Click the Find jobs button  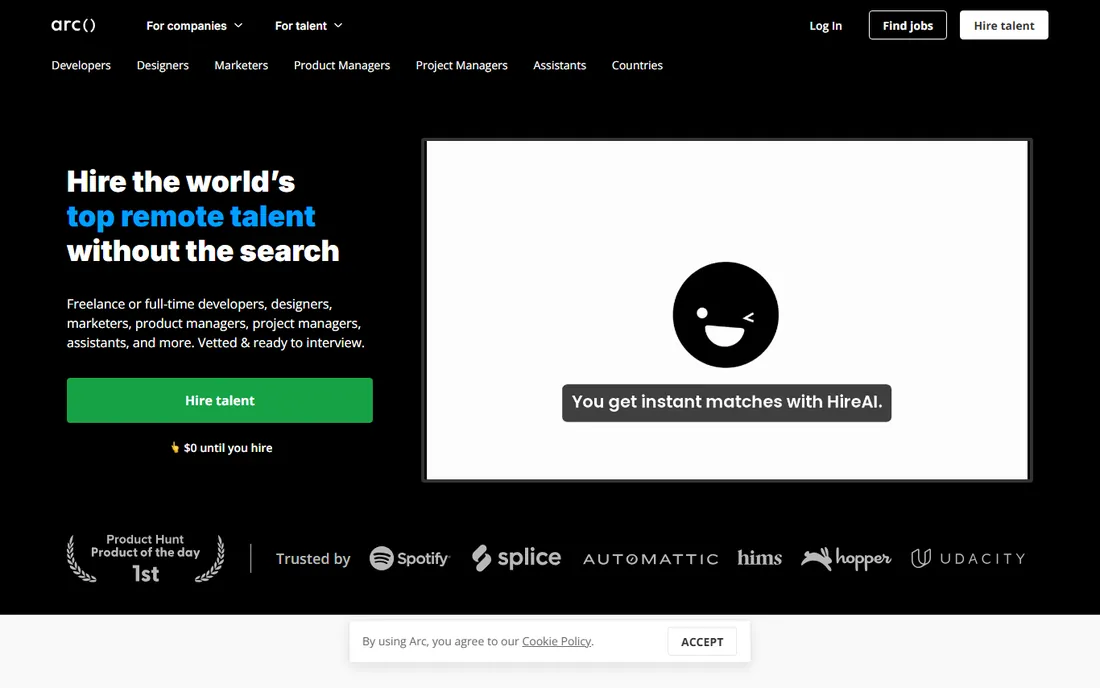click(907, 25)
